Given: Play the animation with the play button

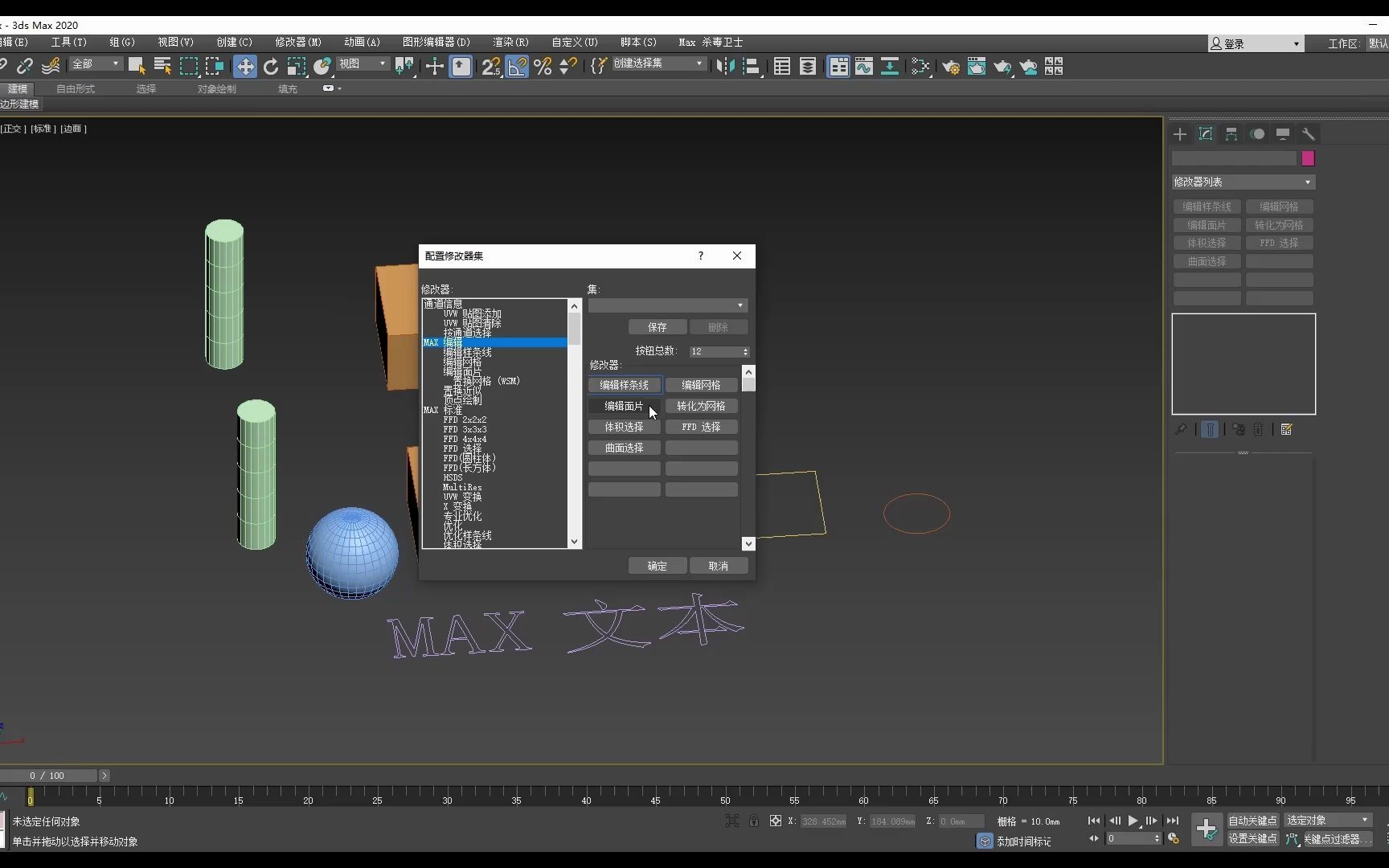Looking at the screenshot, I should pos(1133,821).
